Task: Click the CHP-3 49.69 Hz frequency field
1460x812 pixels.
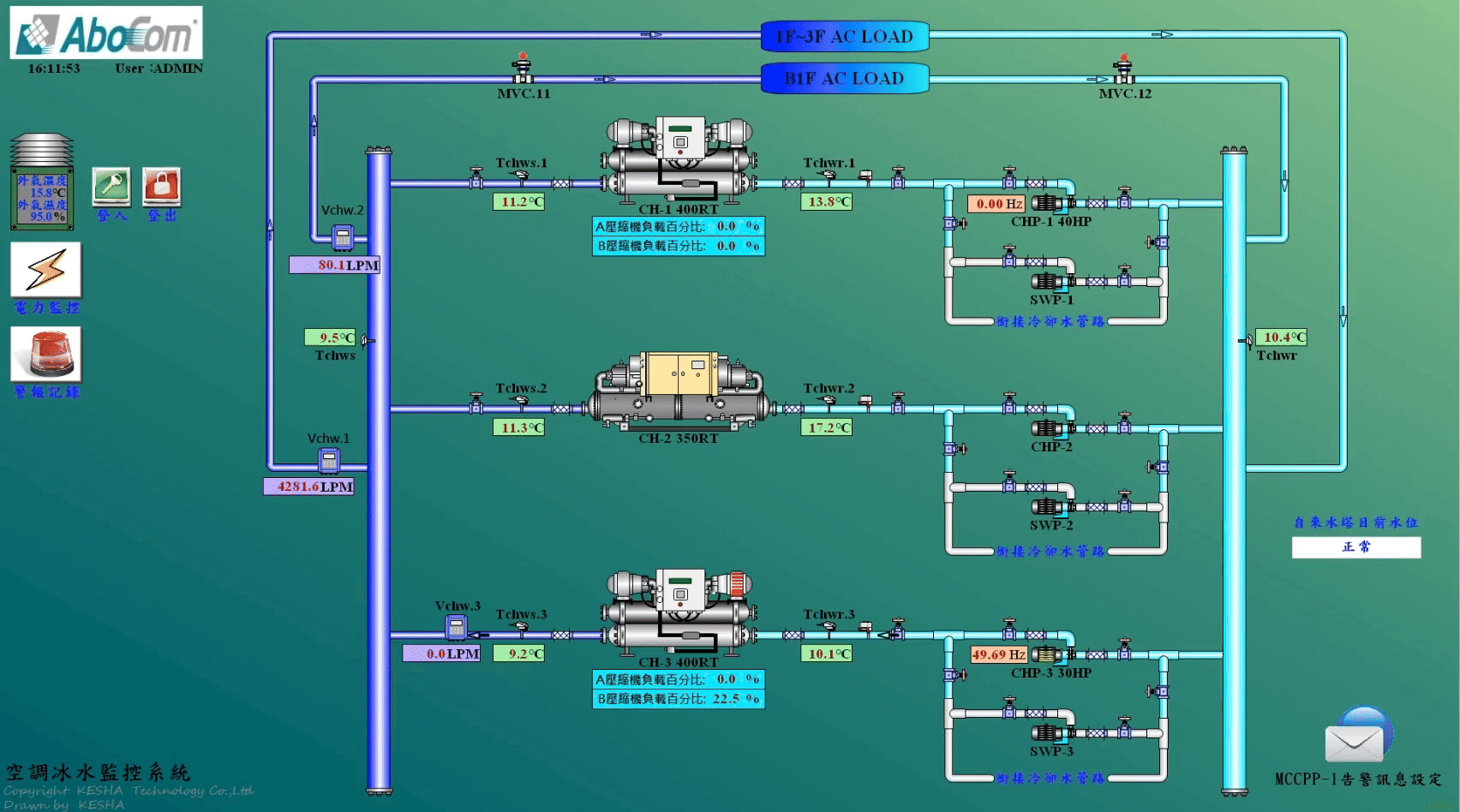Action: (997, 654)
